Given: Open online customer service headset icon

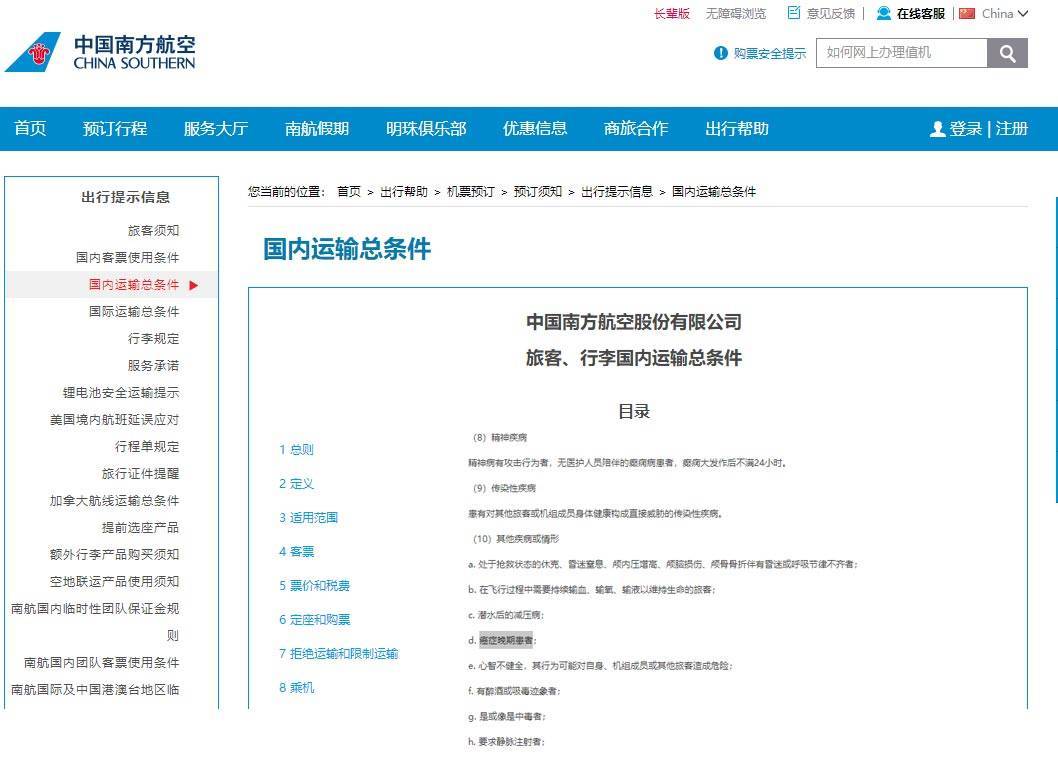Looking at the screenshot, I should point(883,13).
